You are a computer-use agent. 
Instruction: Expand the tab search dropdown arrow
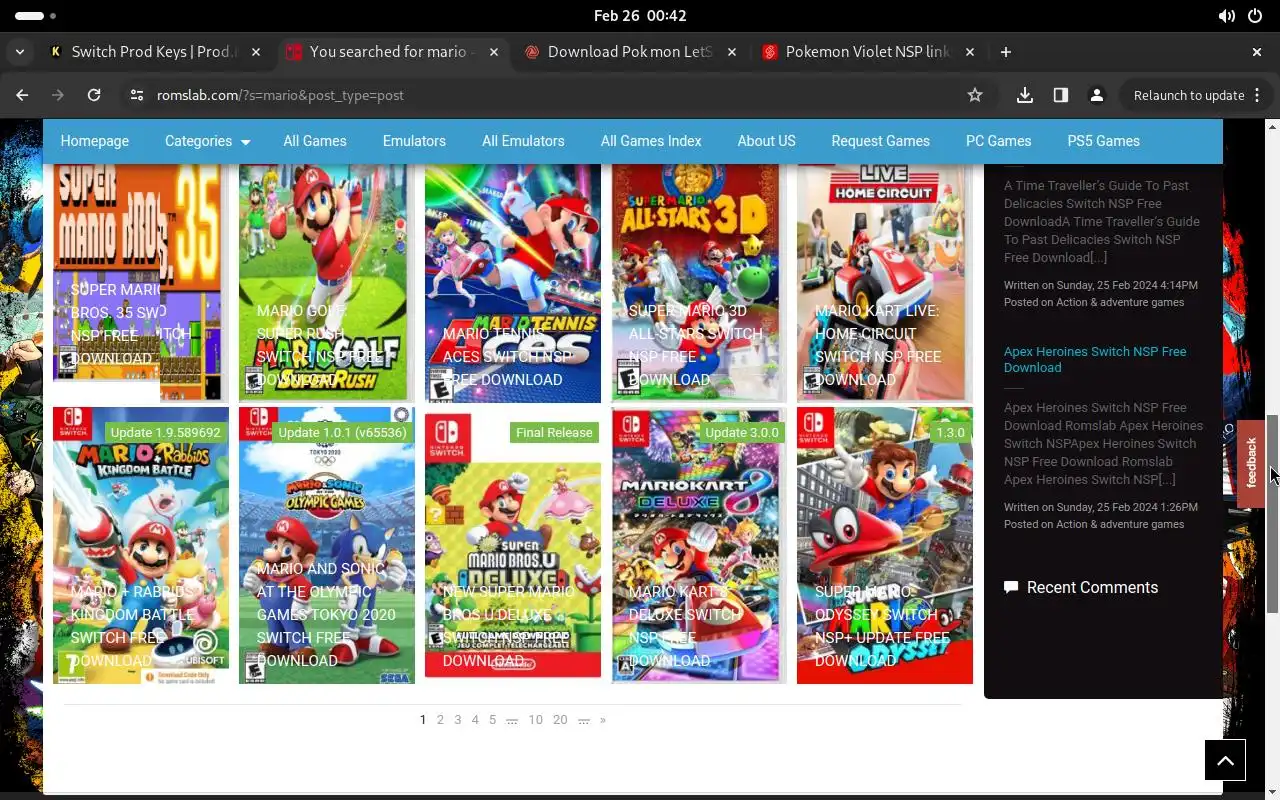click(21, 52)
